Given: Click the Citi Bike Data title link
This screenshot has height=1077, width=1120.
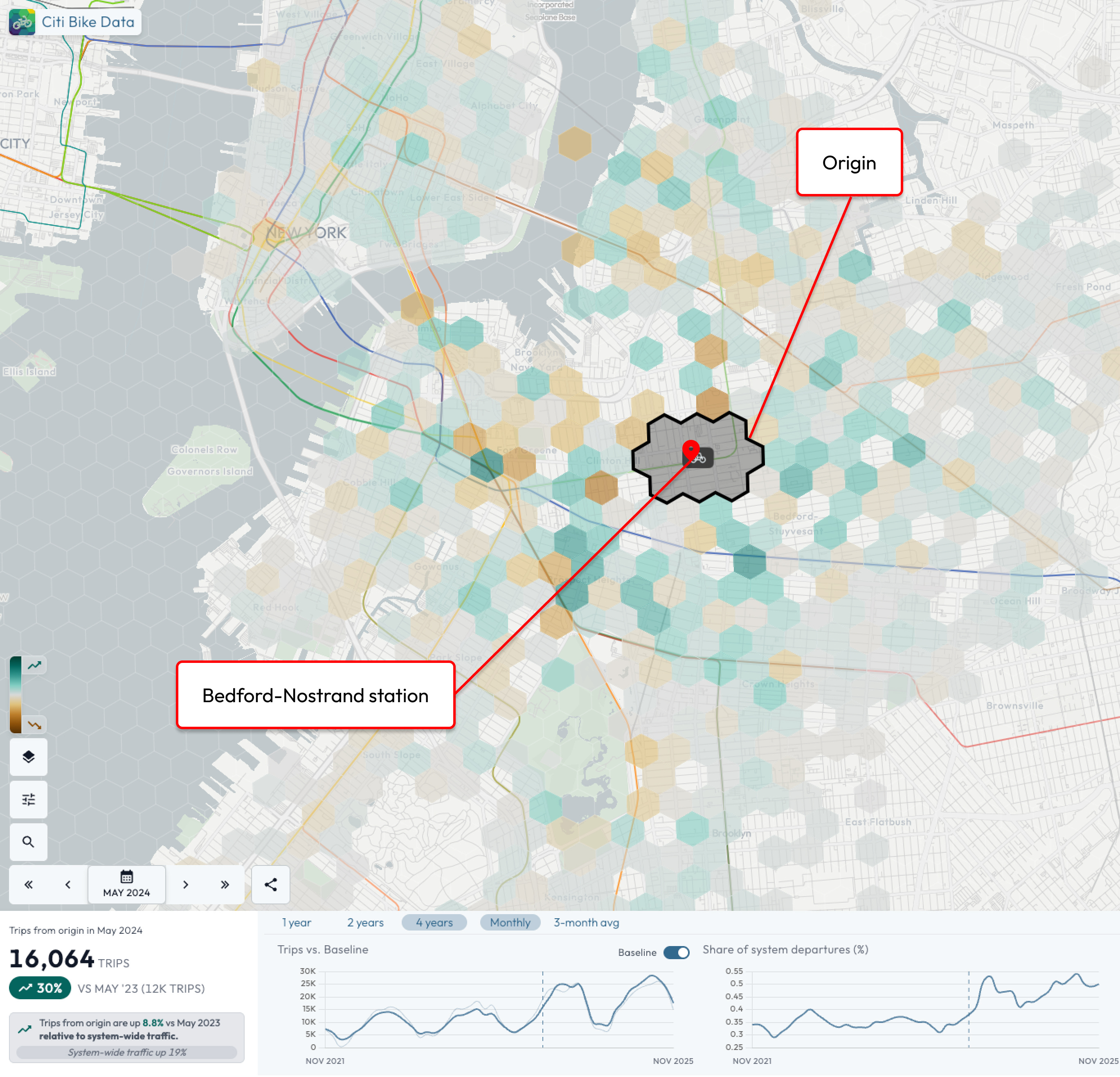Looking at the screenshot, I should [88, 22].
